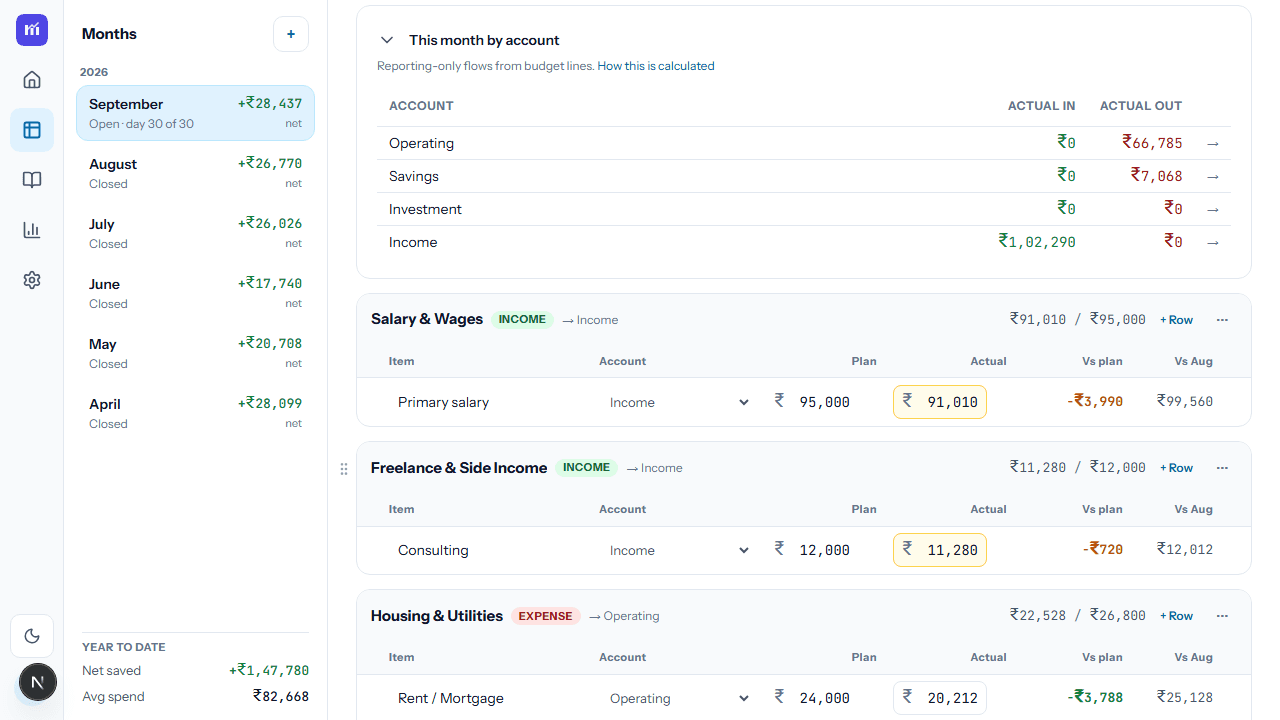
Task: Select the June month
Action: [x=196, y=293]
